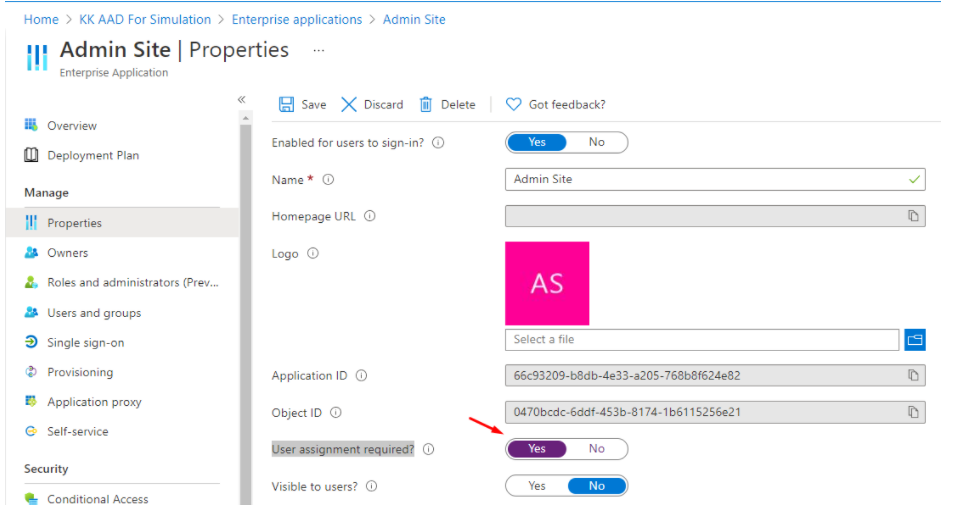
Task: Go to Home breadcrumb link
Action: pos(41,19)
